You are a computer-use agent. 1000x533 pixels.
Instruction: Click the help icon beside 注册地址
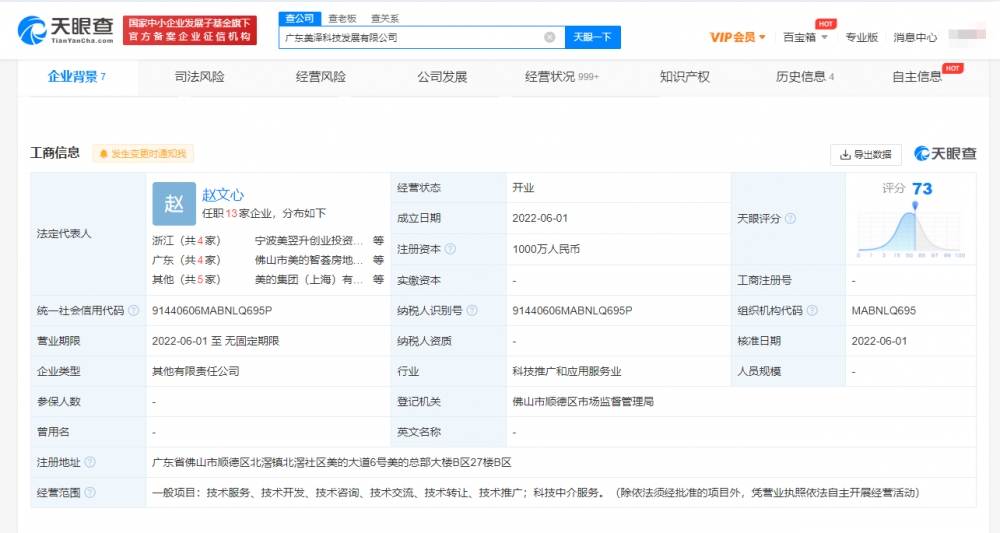[x=90, y=462]
